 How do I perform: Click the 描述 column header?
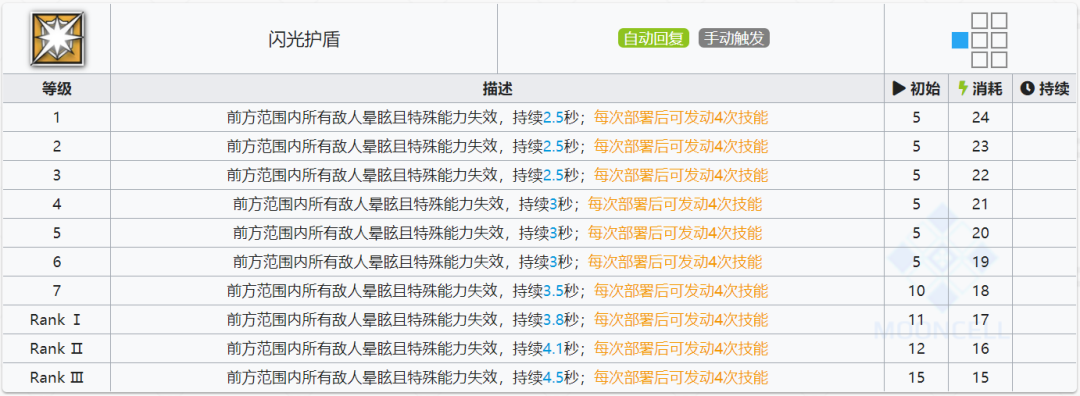click(x=497, y=89)
